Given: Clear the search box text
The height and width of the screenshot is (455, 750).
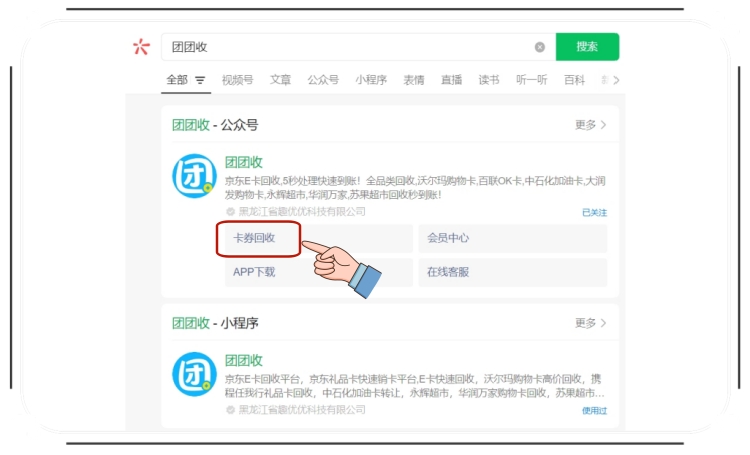Looking at the screenshot, I should coord(540,47).
